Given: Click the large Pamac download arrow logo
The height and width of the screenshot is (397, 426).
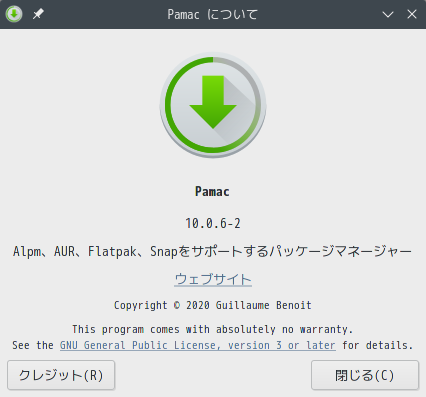Looking at the screenshot, I should tap(213, 105).
